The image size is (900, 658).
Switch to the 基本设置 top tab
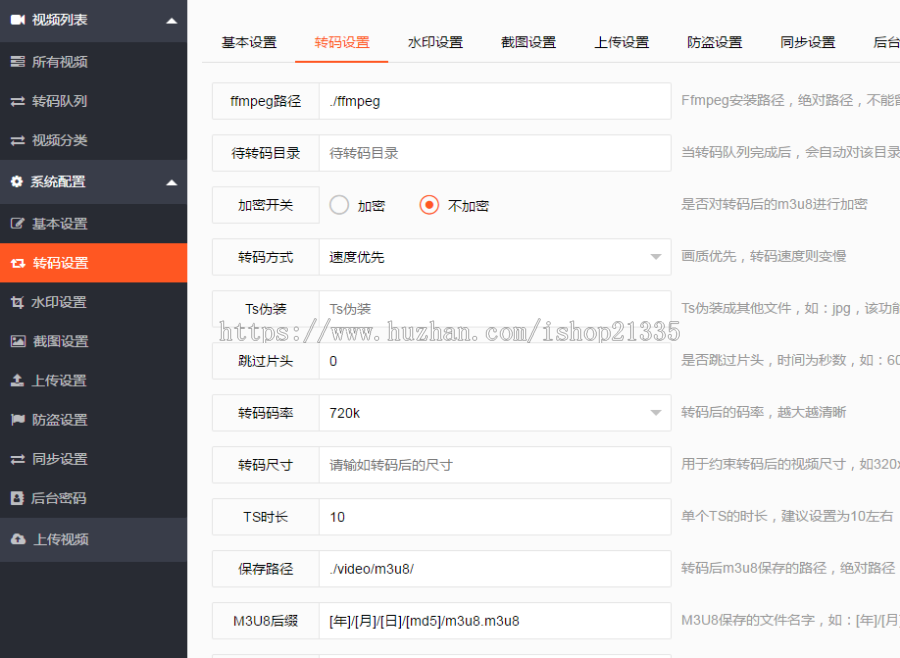pos(249,42)
